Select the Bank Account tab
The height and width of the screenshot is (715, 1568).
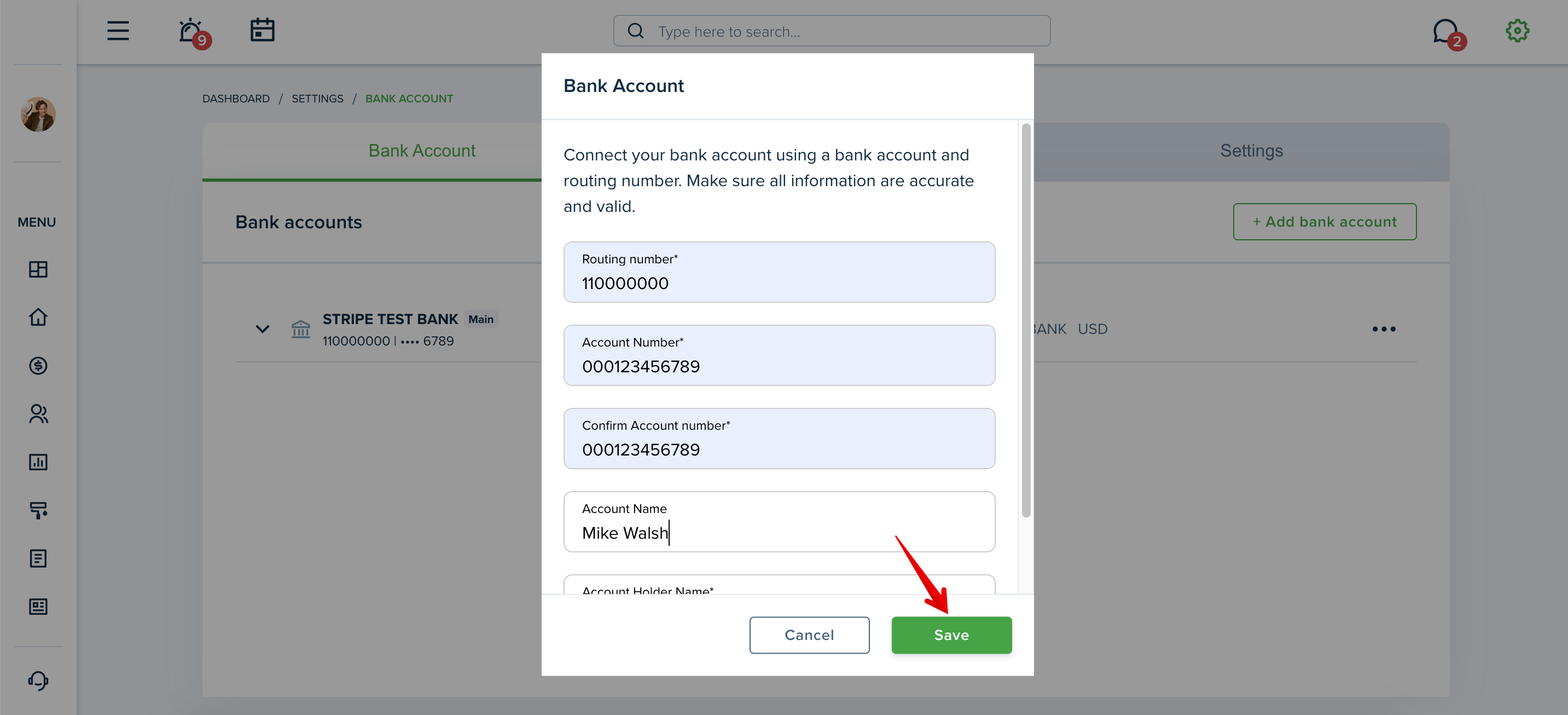point(422,151)
